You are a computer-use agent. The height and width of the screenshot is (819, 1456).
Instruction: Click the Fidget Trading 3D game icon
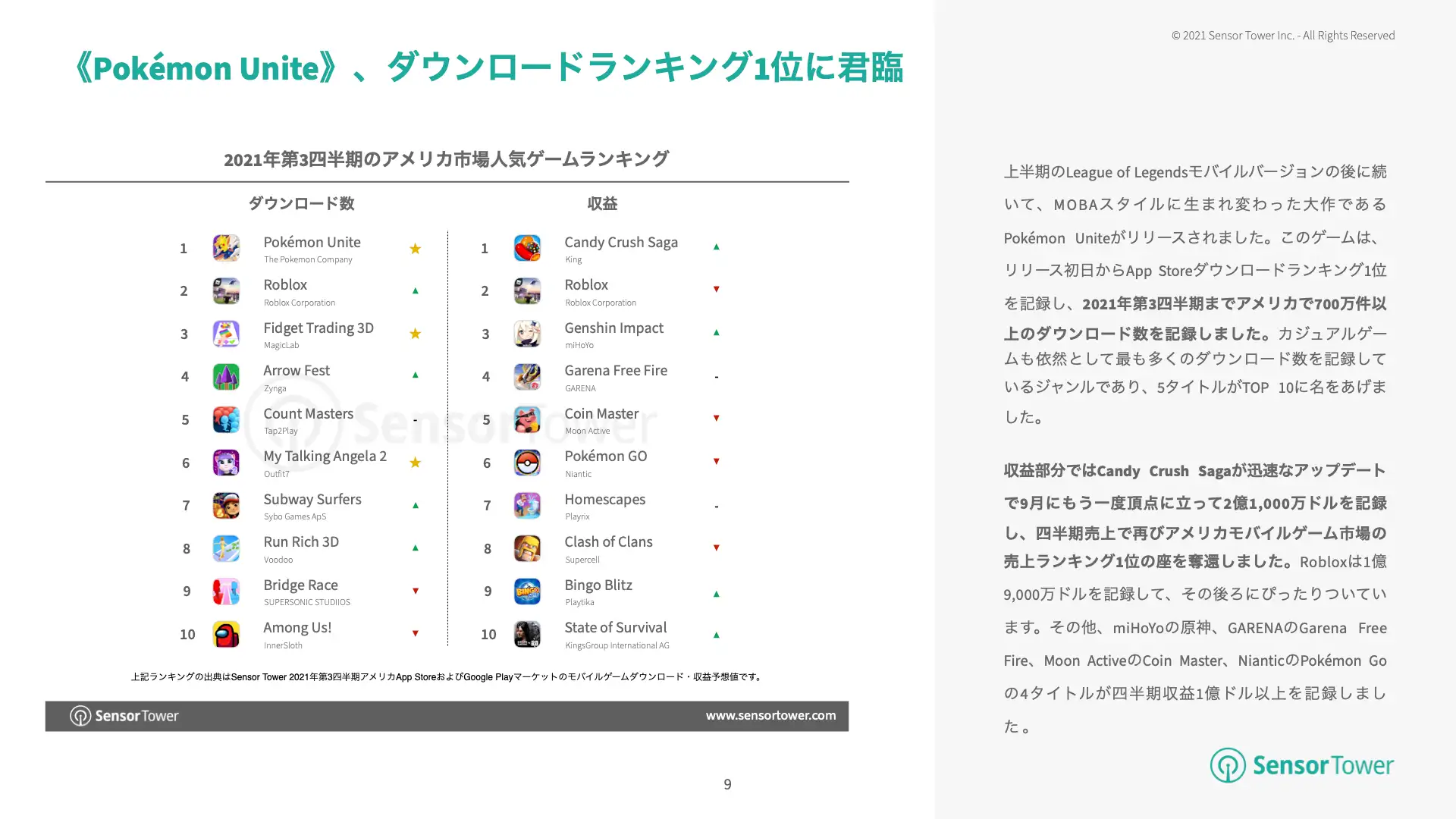pyautogui.click(x=226, y=334)
